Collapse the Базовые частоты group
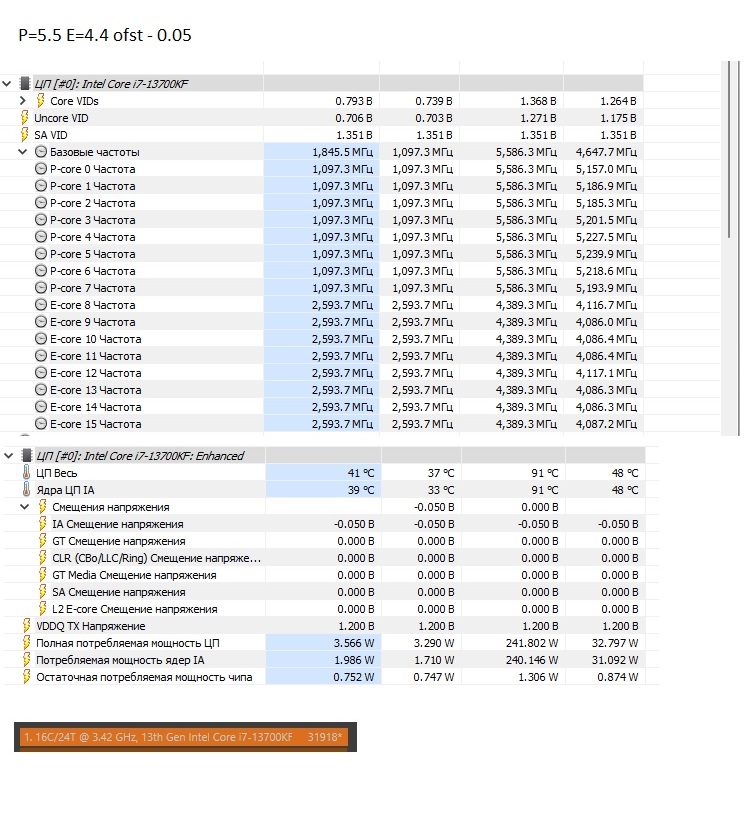Screen dimensions: 749x813 [x=23, y=152]
